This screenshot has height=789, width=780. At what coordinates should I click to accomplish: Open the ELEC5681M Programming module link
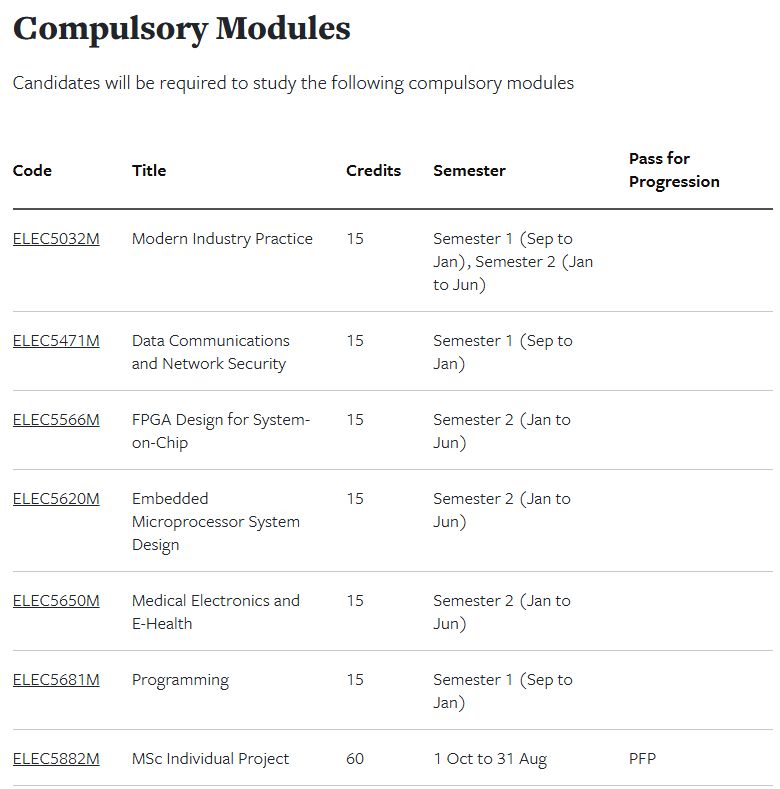[x=56, y=680]
